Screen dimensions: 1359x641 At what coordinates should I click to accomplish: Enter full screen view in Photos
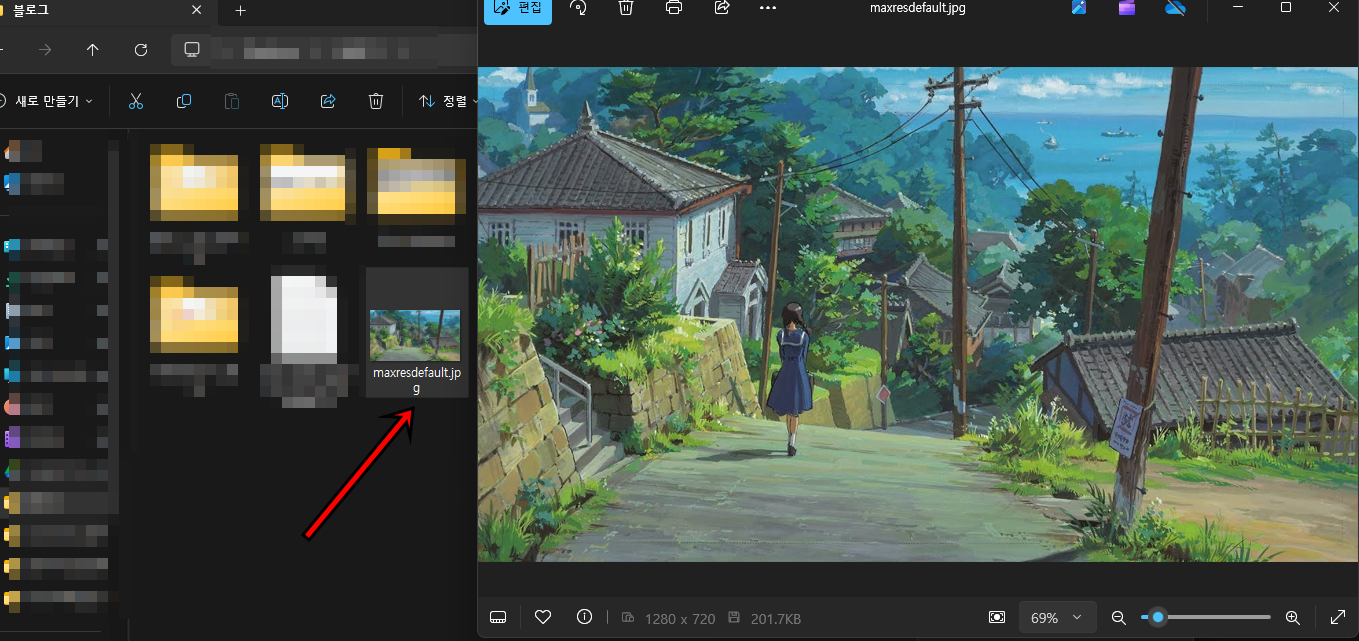coord(1338,618)
